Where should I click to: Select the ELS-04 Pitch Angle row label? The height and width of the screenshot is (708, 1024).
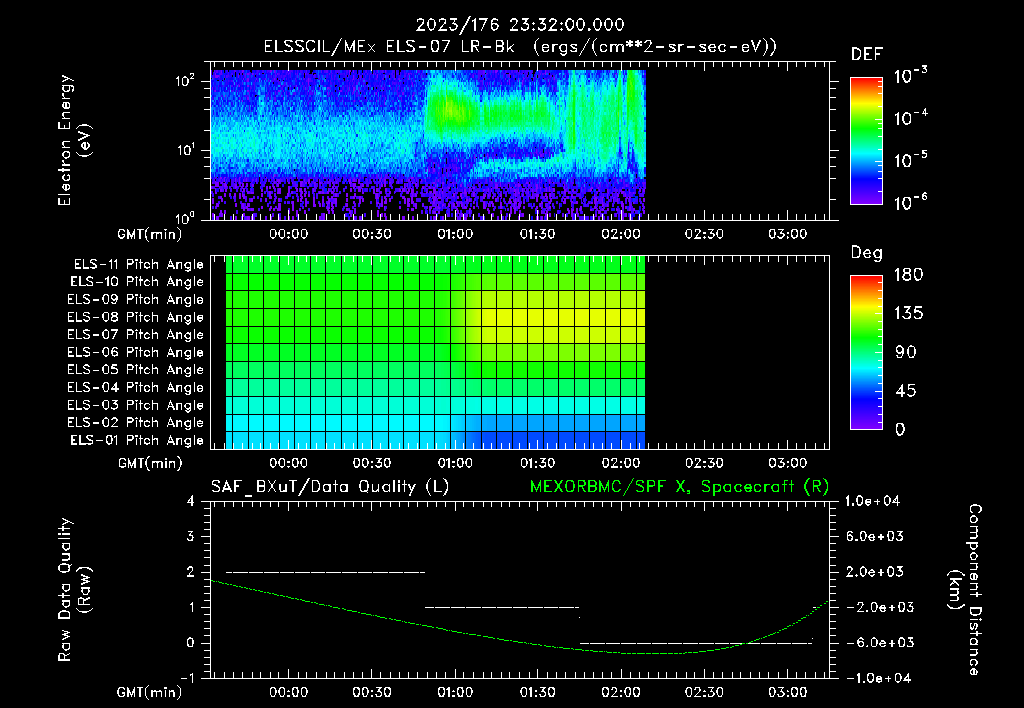(x=136, y=387)
